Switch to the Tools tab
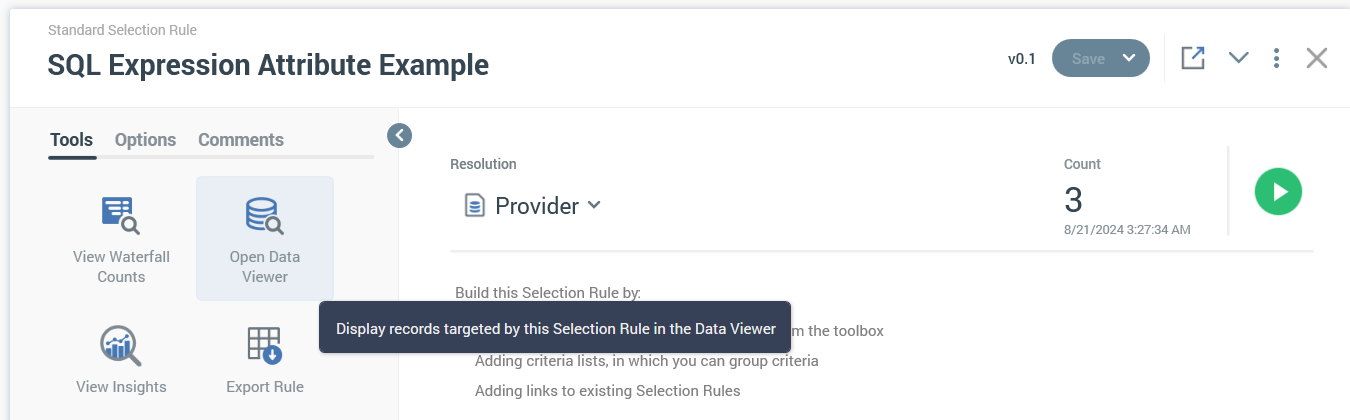The height and width of the screenshot is (420, 1350). pyautogui.click(x=71, y=140)
